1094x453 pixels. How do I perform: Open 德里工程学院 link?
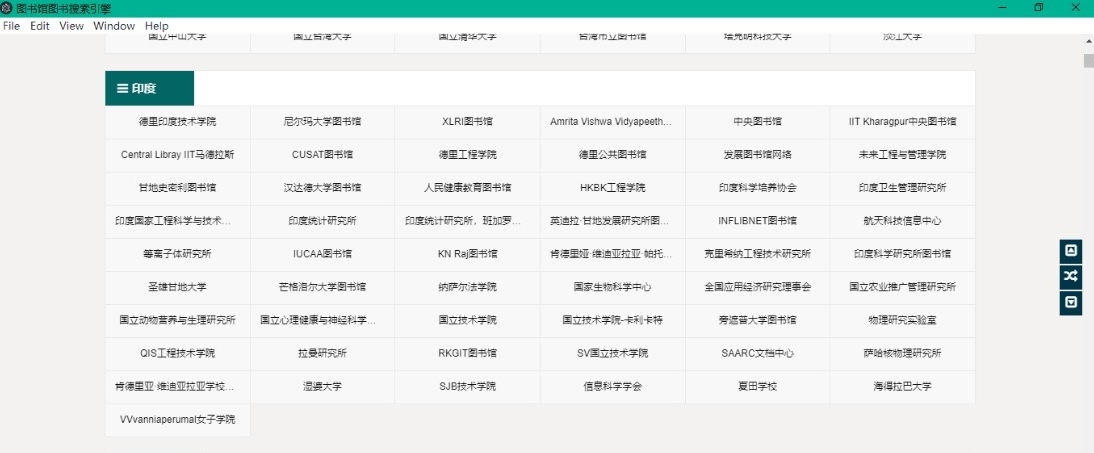467,155
